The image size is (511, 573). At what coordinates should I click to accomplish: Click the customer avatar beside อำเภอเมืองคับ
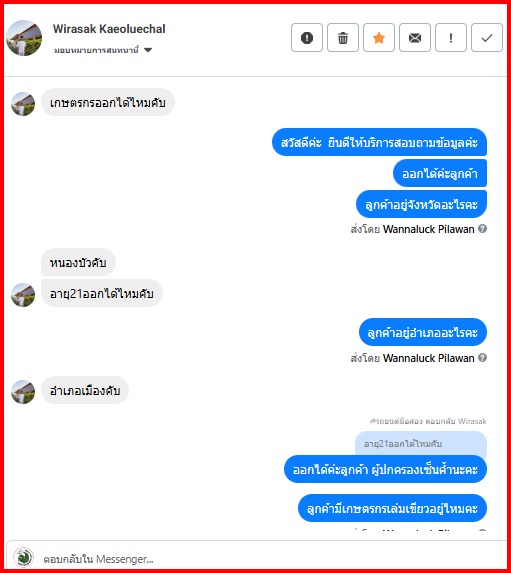(x=23, y=392)
